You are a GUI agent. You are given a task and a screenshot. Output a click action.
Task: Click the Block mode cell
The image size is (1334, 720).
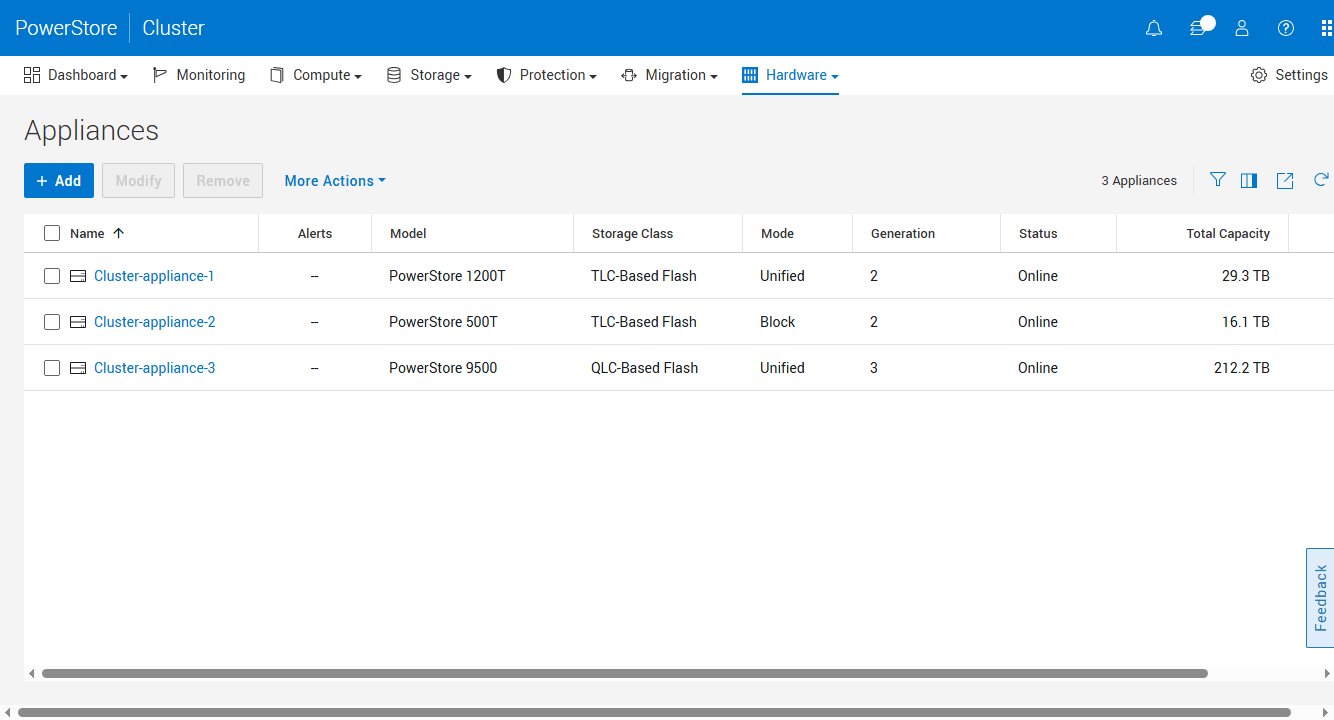click(x=778, y=322)
